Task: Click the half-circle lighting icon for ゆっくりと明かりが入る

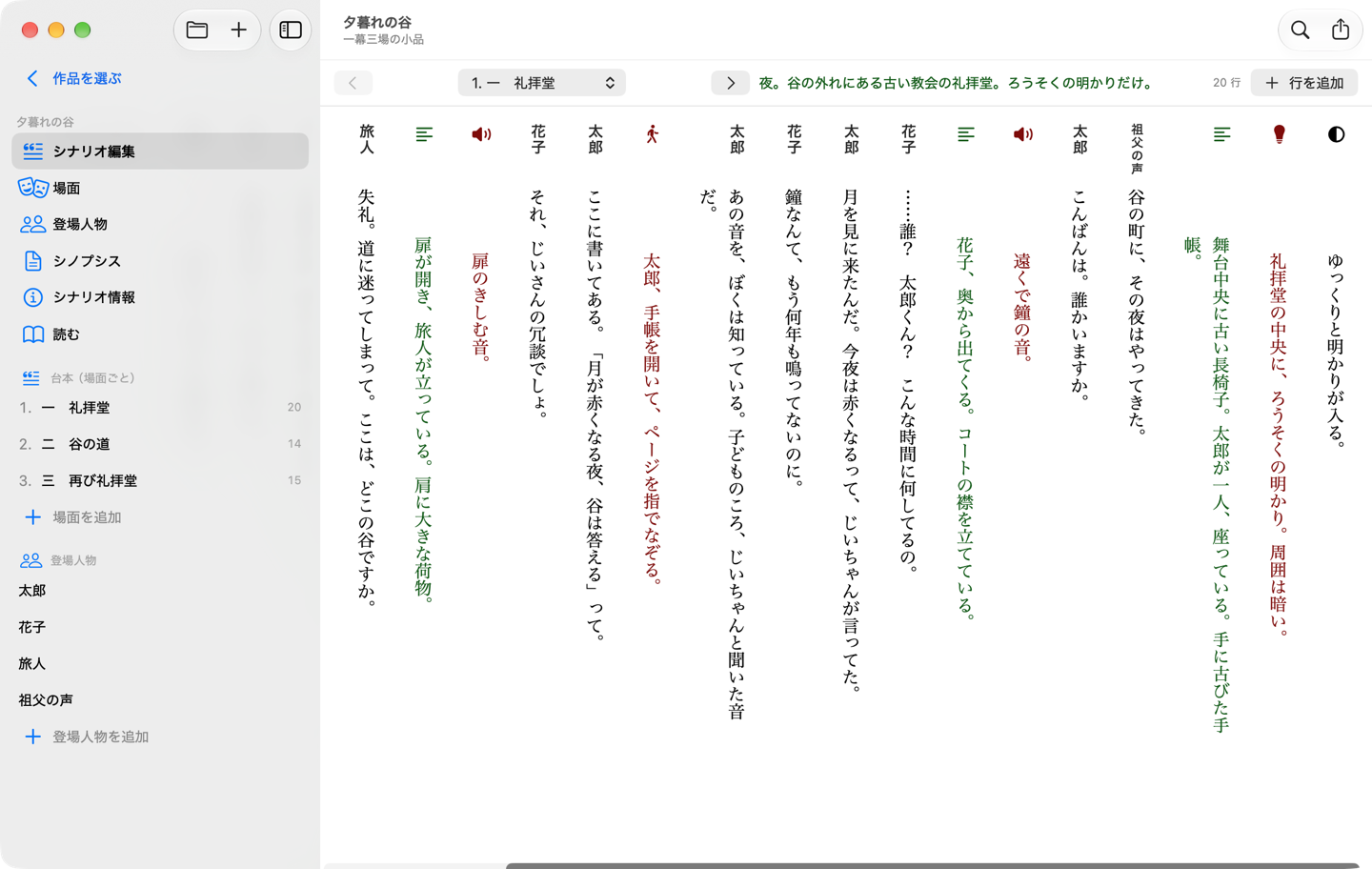Action: pyautogui.click(x=1336, y=134)
